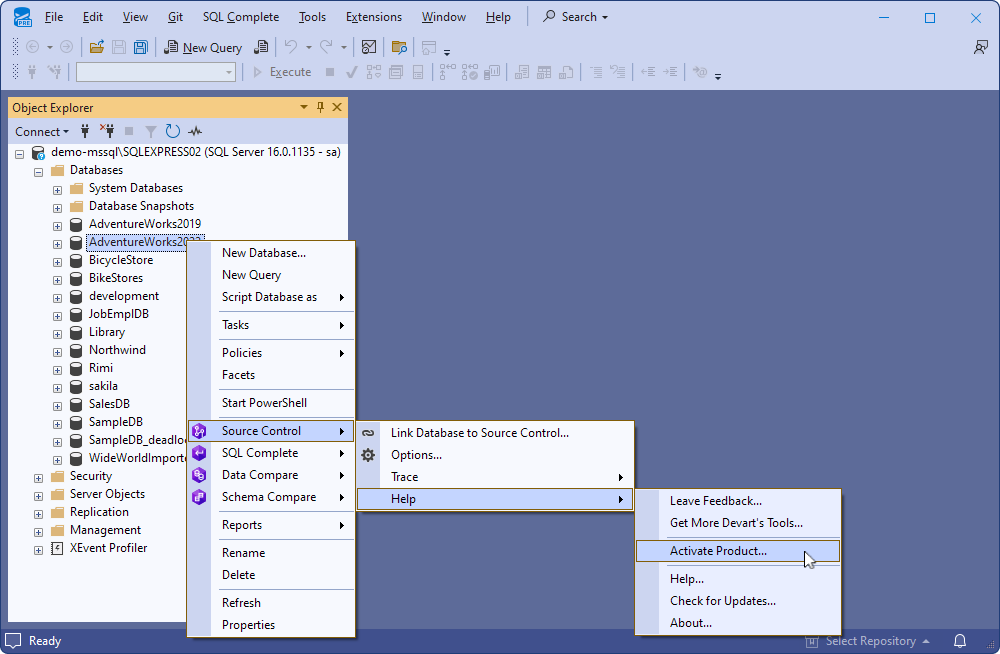Open the Git menu
Screen dimensions: 1000x654
pyautogui.click(x=175, y=17)
